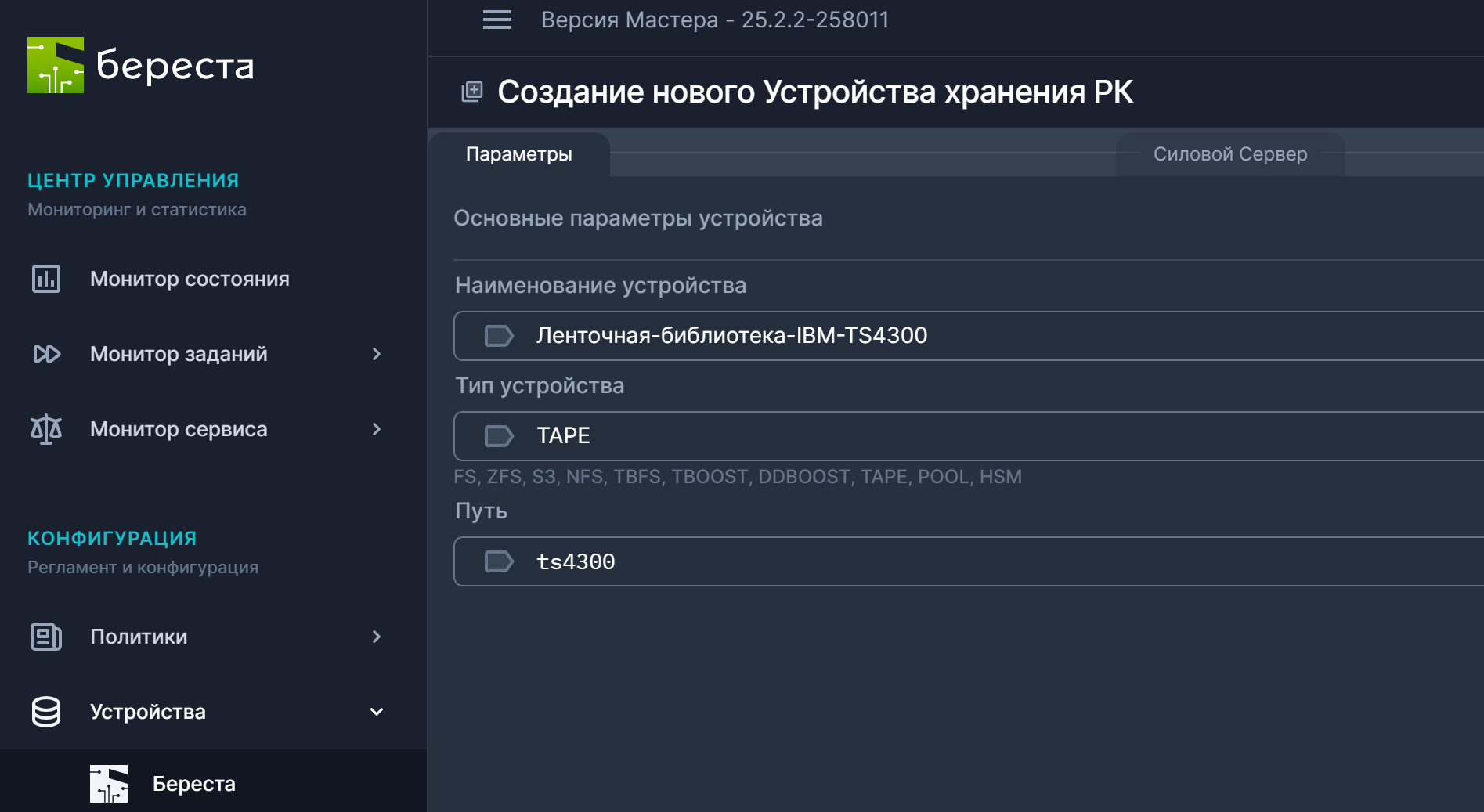Expand the Политики submenu
1484x812 pixels.
click(378, 637)
